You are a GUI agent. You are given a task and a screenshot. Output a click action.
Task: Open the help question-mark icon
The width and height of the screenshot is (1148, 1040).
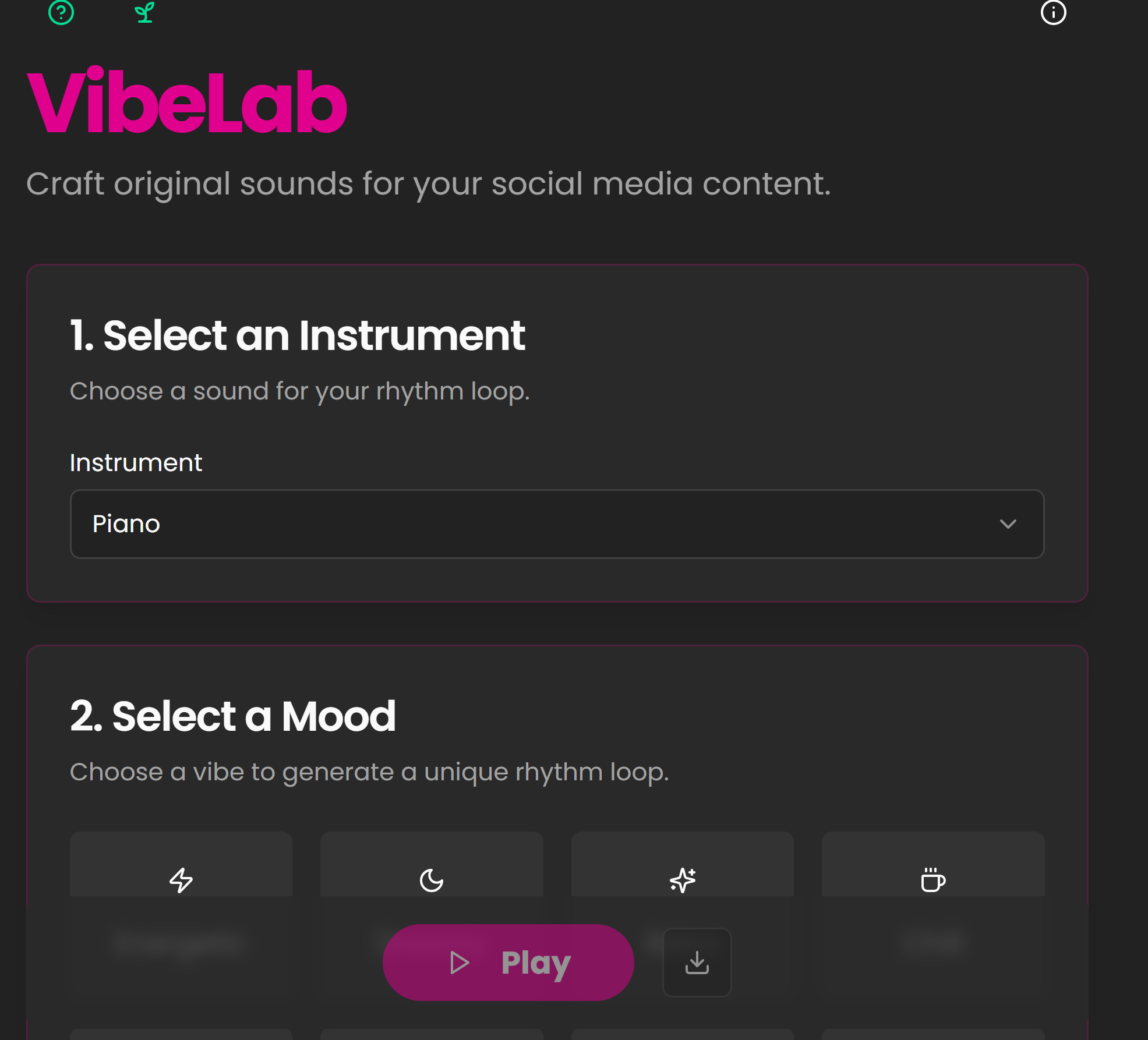(61, 12)
